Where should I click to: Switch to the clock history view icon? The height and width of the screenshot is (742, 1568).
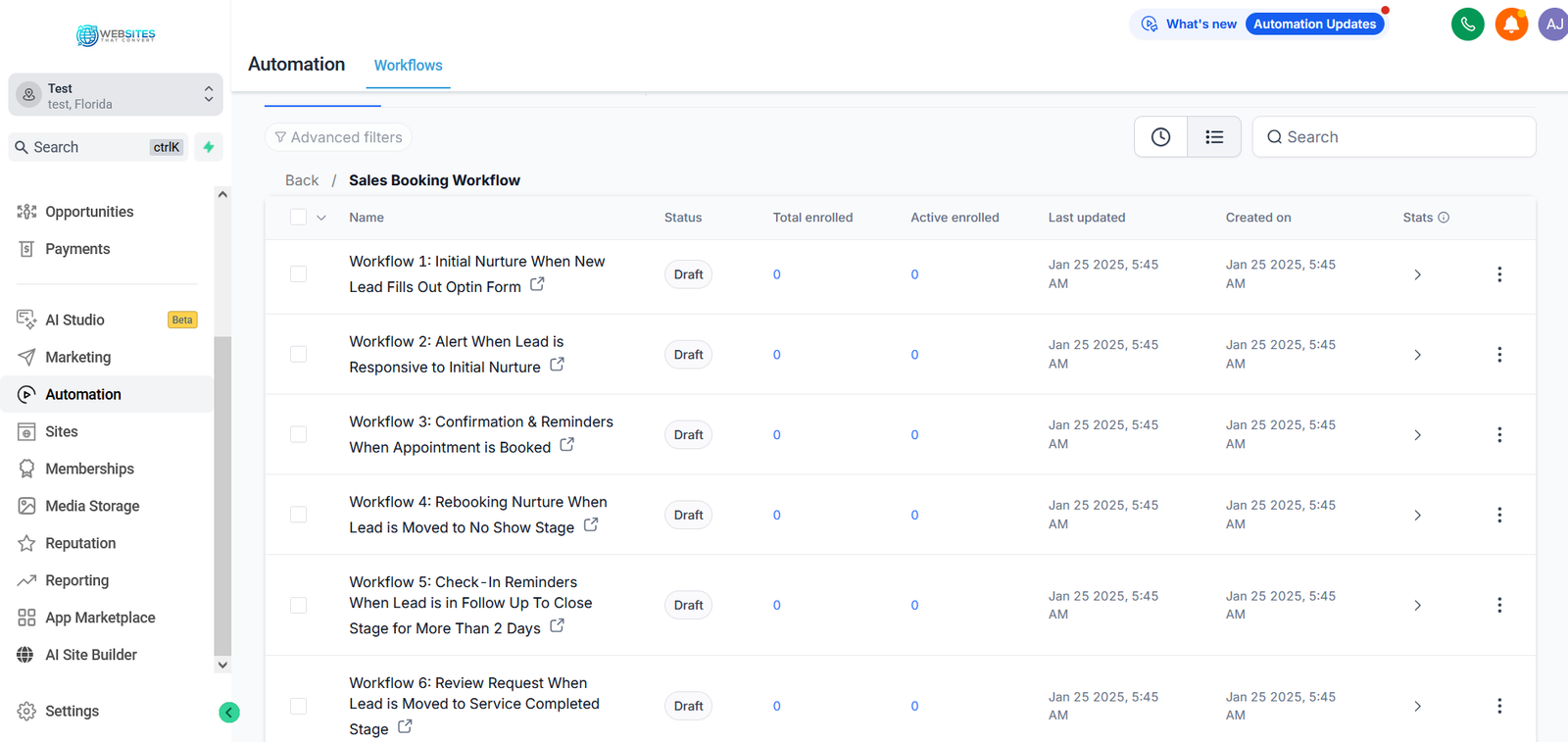pos(1160,137)
